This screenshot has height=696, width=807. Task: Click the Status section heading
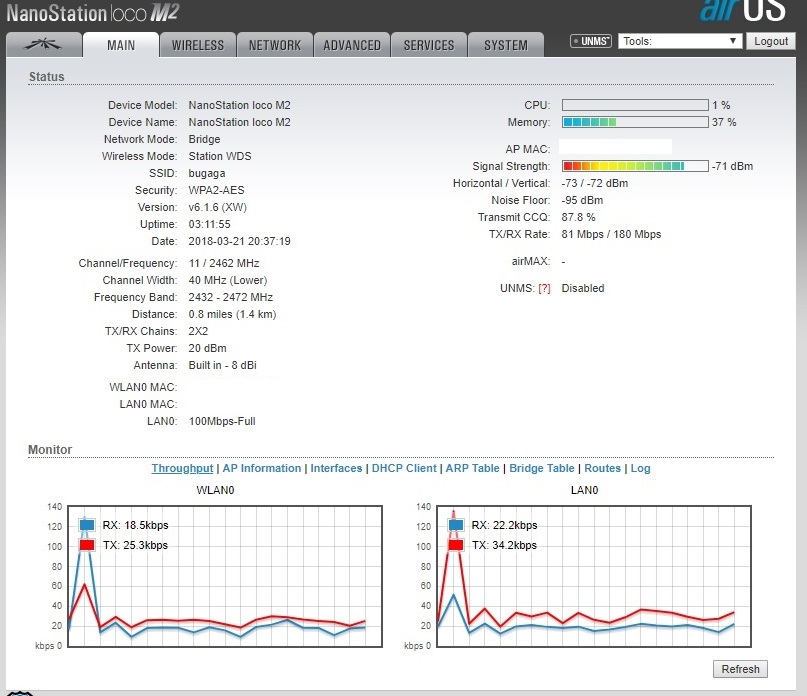[47, 77]
